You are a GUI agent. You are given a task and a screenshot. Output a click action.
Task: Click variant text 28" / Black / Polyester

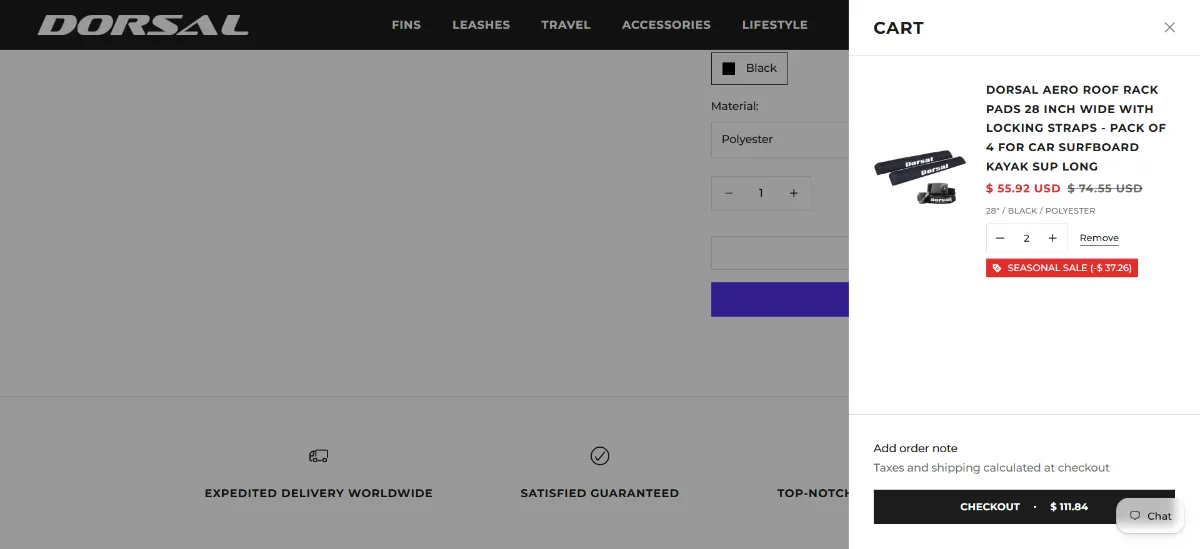tap(1040, 211)
